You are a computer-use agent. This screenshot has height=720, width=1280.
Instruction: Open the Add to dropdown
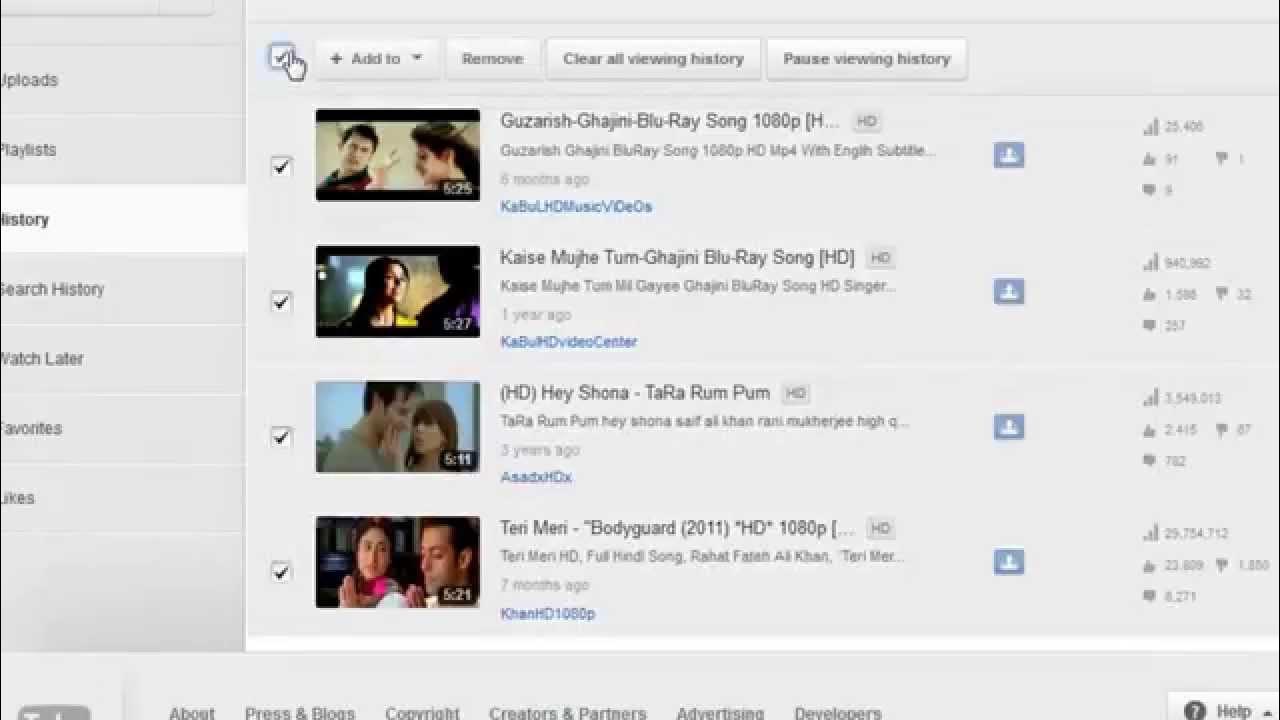(x=377, y=59)
